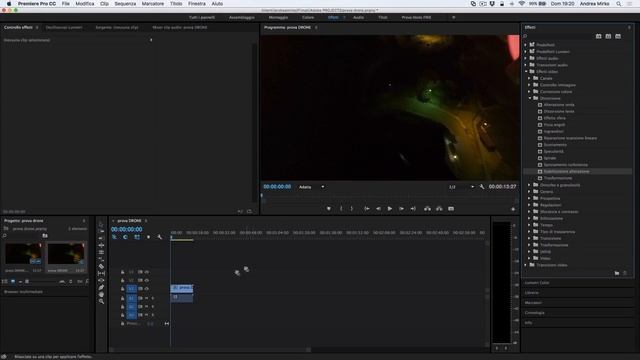Click YUV Effects filter icon in Effects panel
The image size is (640, 360).
[x=618, y=36]
